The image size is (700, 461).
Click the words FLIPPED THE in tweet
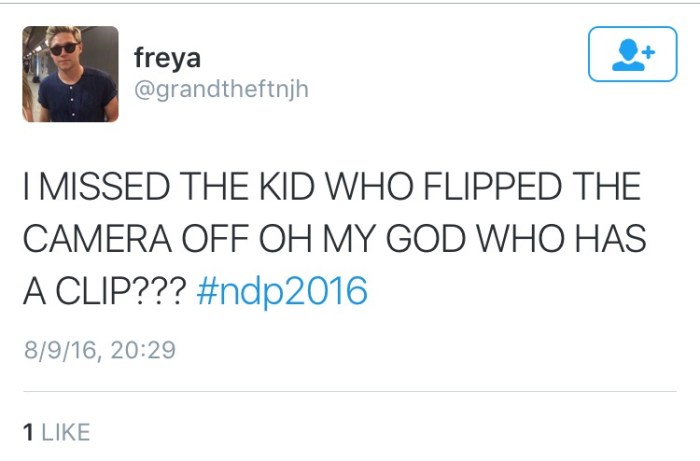click(532, 186)
